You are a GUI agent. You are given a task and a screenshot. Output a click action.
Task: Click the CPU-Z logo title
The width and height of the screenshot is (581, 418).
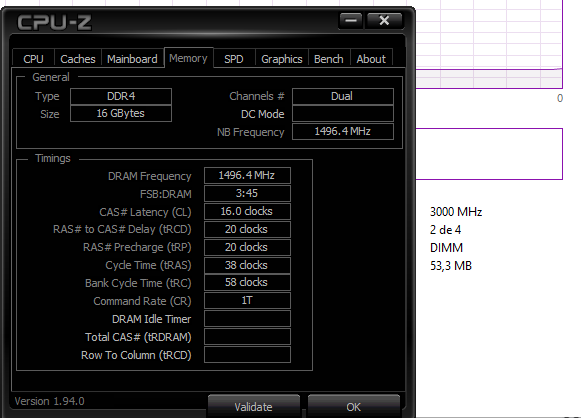pyautogui.click(x=54, y=22)
